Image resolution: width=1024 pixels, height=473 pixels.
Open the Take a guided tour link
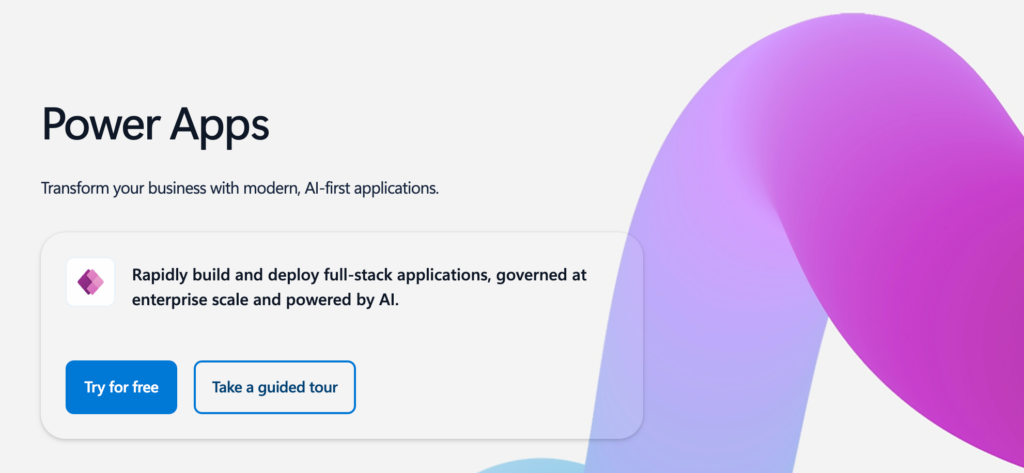pyautogui.click(x=275, y=387)
